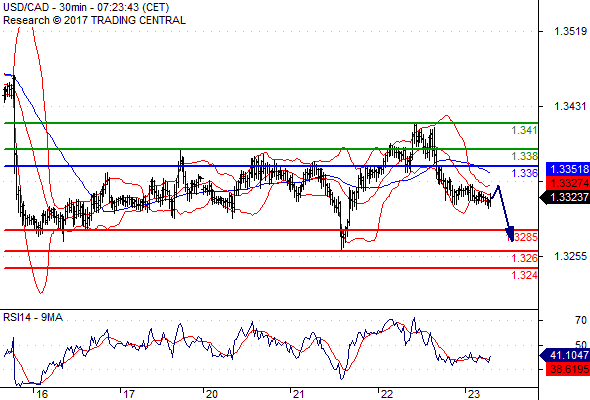Click the 23 date marker on time axis
Image resolution: width=590 pixels, height=400 pixels.
coord(474,394)
